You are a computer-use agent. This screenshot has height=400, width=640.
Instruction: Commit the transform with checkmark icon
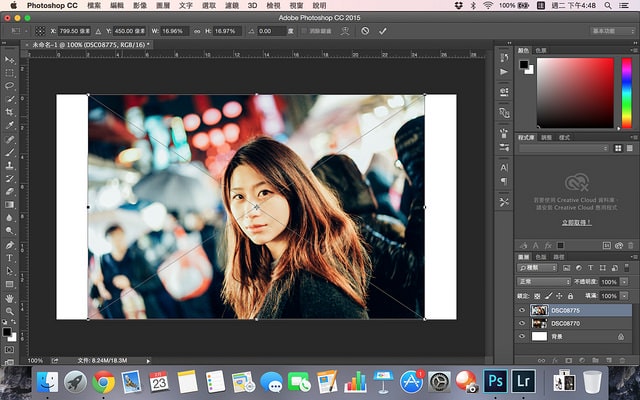pyautogui.click(x=382, y=31)
